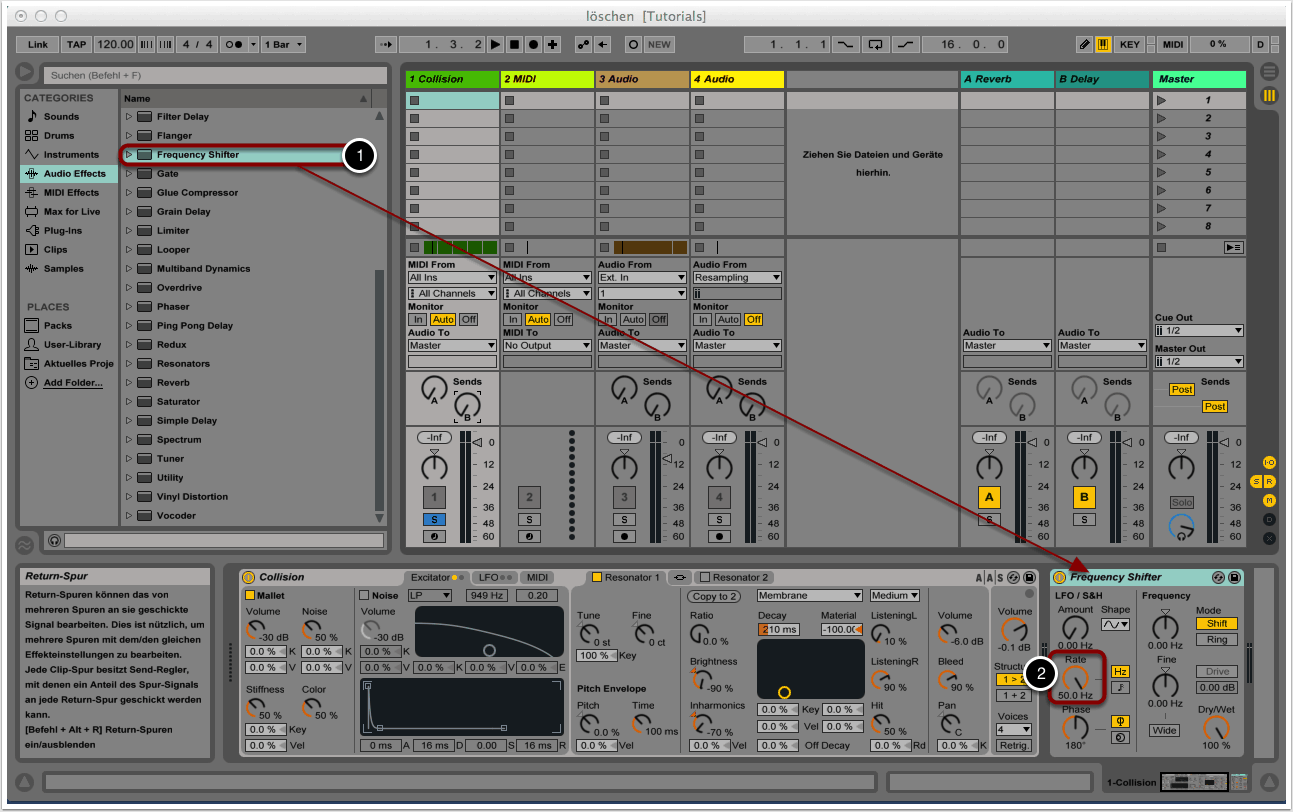
Task: Select the Max for Live category
Action: click(71, 212)
